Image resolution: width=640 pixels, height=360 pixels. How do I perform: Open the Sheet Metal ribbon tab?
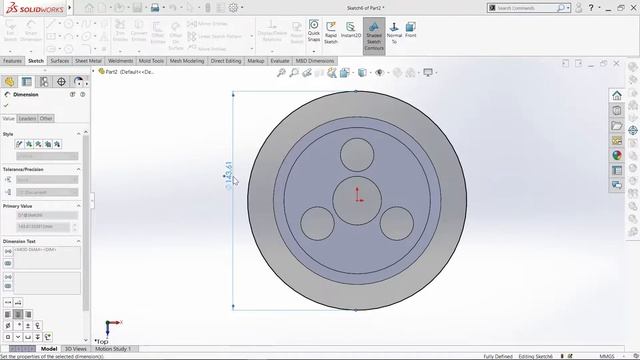(88, 61)
